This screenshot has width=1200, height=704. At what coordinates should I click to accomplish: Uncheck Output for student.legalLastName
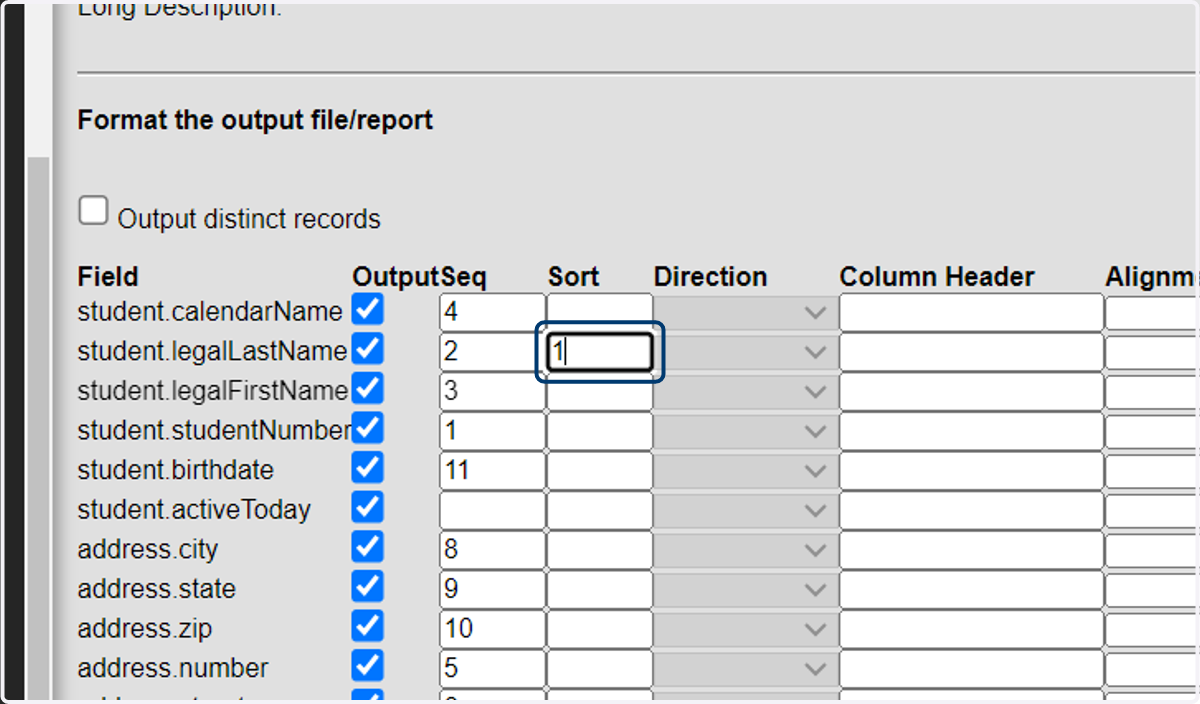368,348
